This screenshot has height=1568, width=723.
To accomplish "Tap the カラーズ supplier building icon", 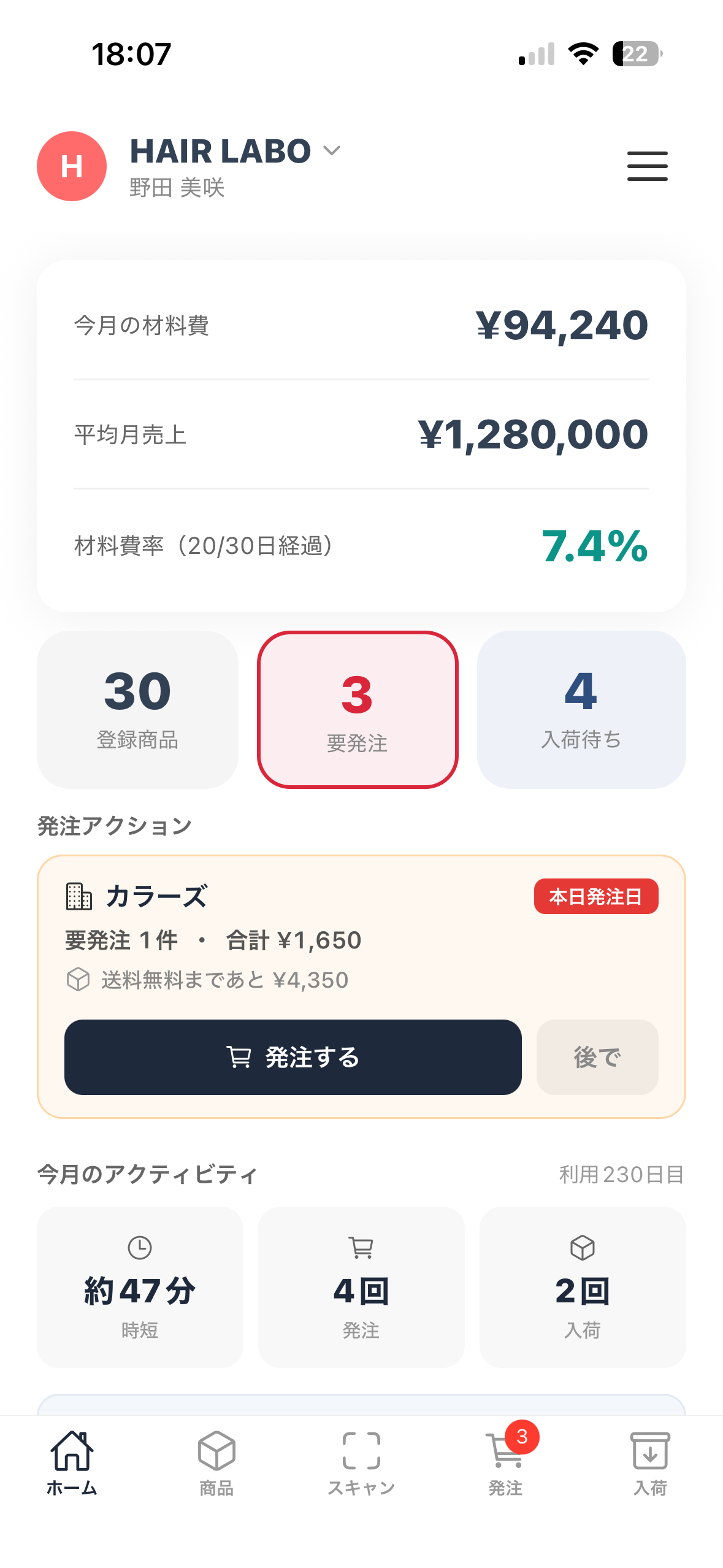I will pyautogui.click(x=78, y=896).
